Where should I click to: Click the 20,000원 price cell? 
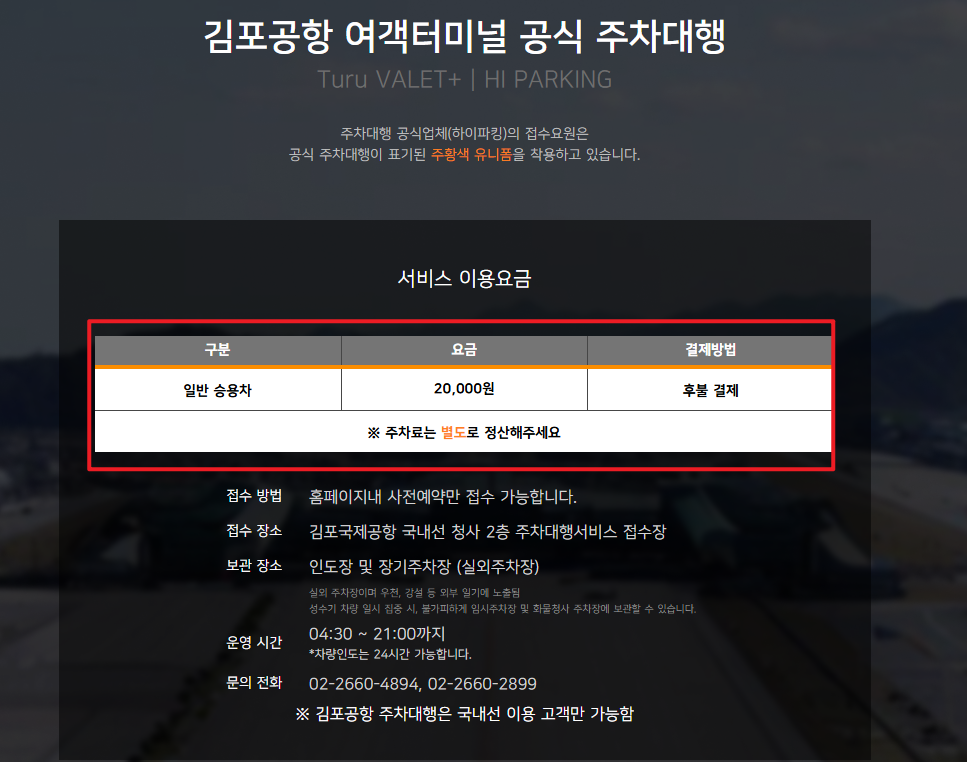(x=463, y=389)
